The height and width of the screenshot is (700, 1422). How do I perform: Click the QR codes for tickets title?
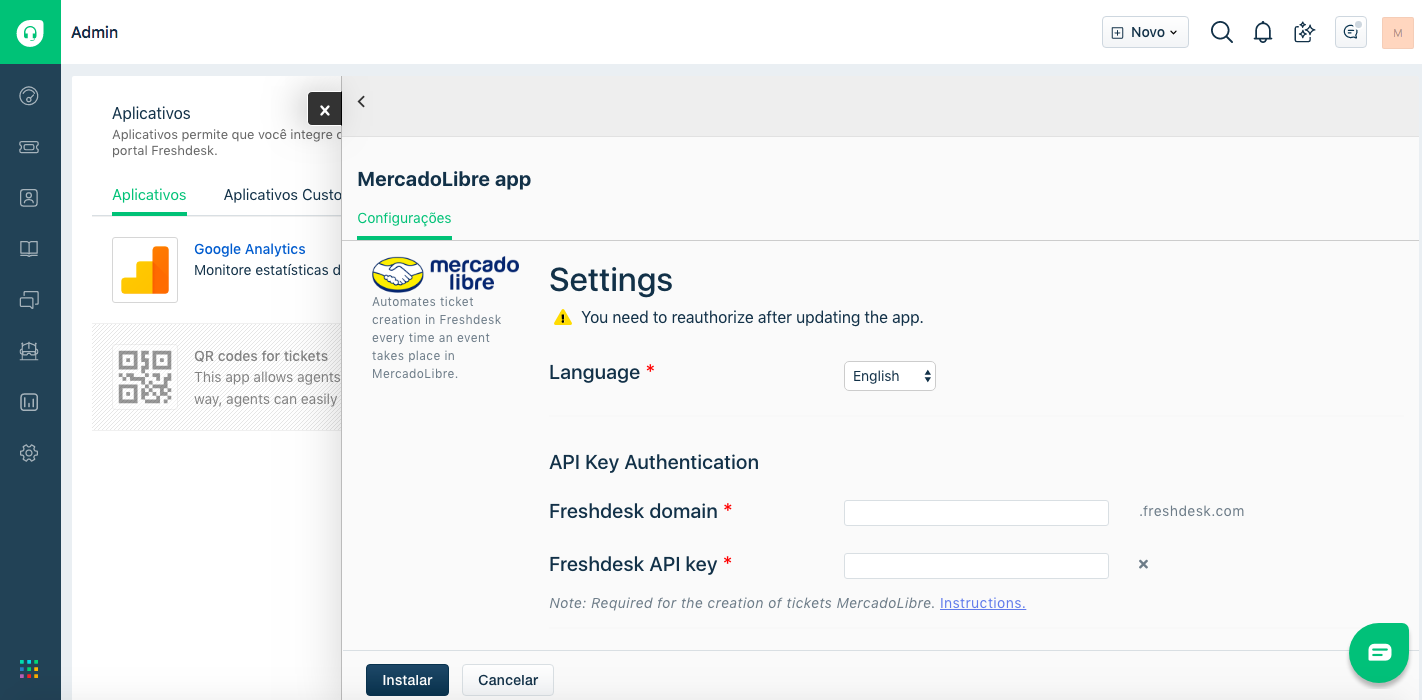pos(261,356)
